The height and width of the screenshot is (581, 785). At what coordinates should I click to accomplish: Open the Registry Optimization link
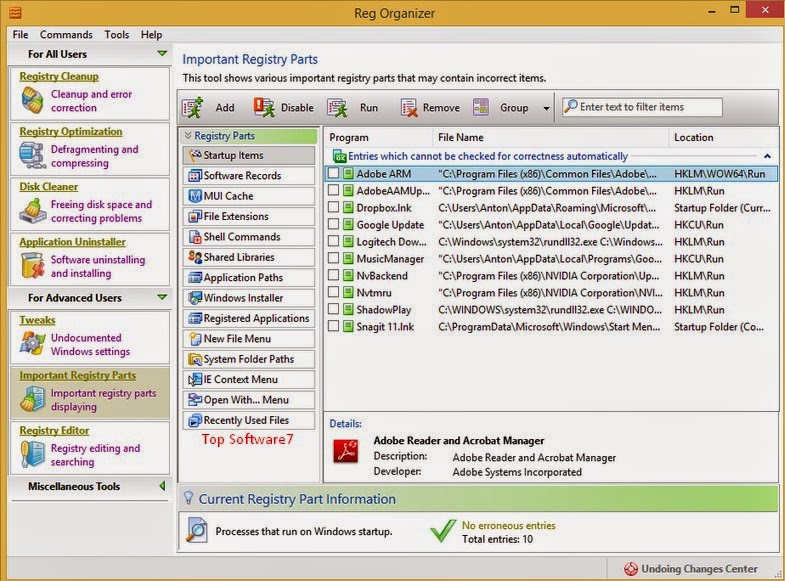[71, 132]
